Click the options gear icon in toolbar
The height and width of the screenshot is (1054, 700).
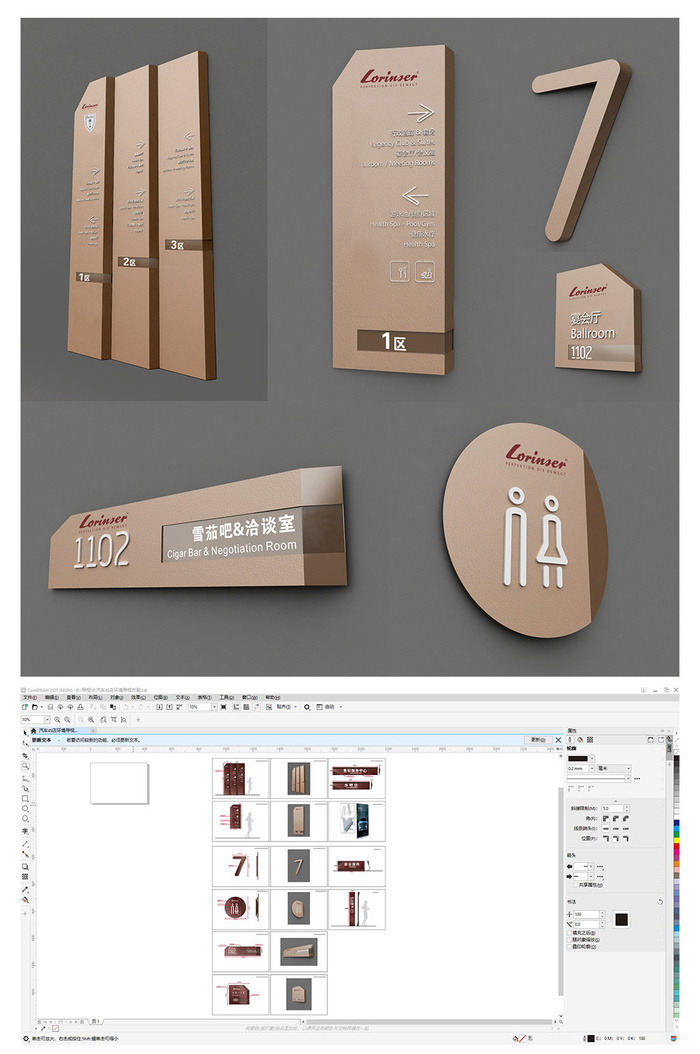coord(307,707)
